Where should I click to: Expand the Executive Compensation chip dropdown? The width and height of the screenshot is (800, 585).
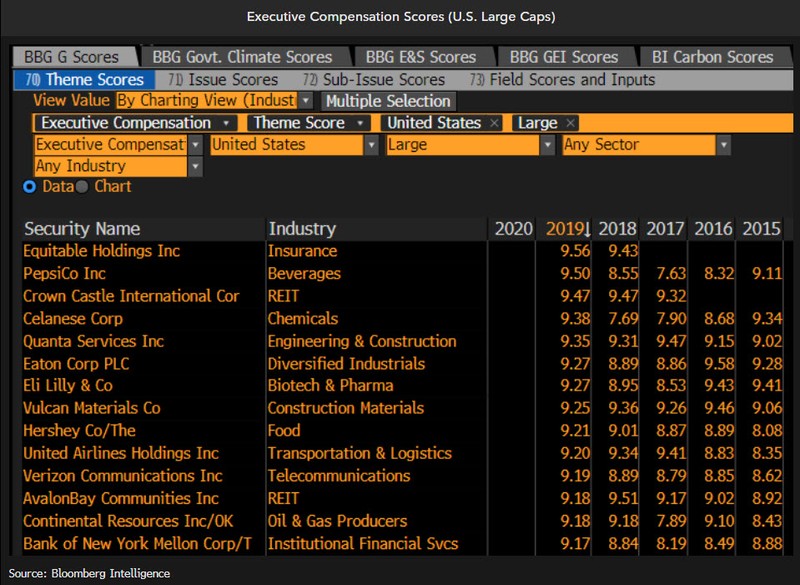(x=226, y=123)
